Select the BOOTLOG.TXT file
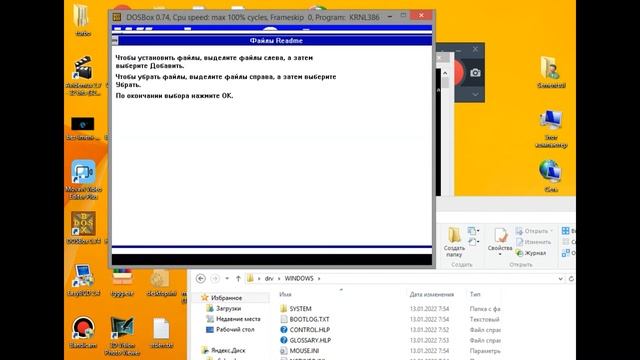The width and height of the screenshot is (640, 360). click(x=304, y=319)
